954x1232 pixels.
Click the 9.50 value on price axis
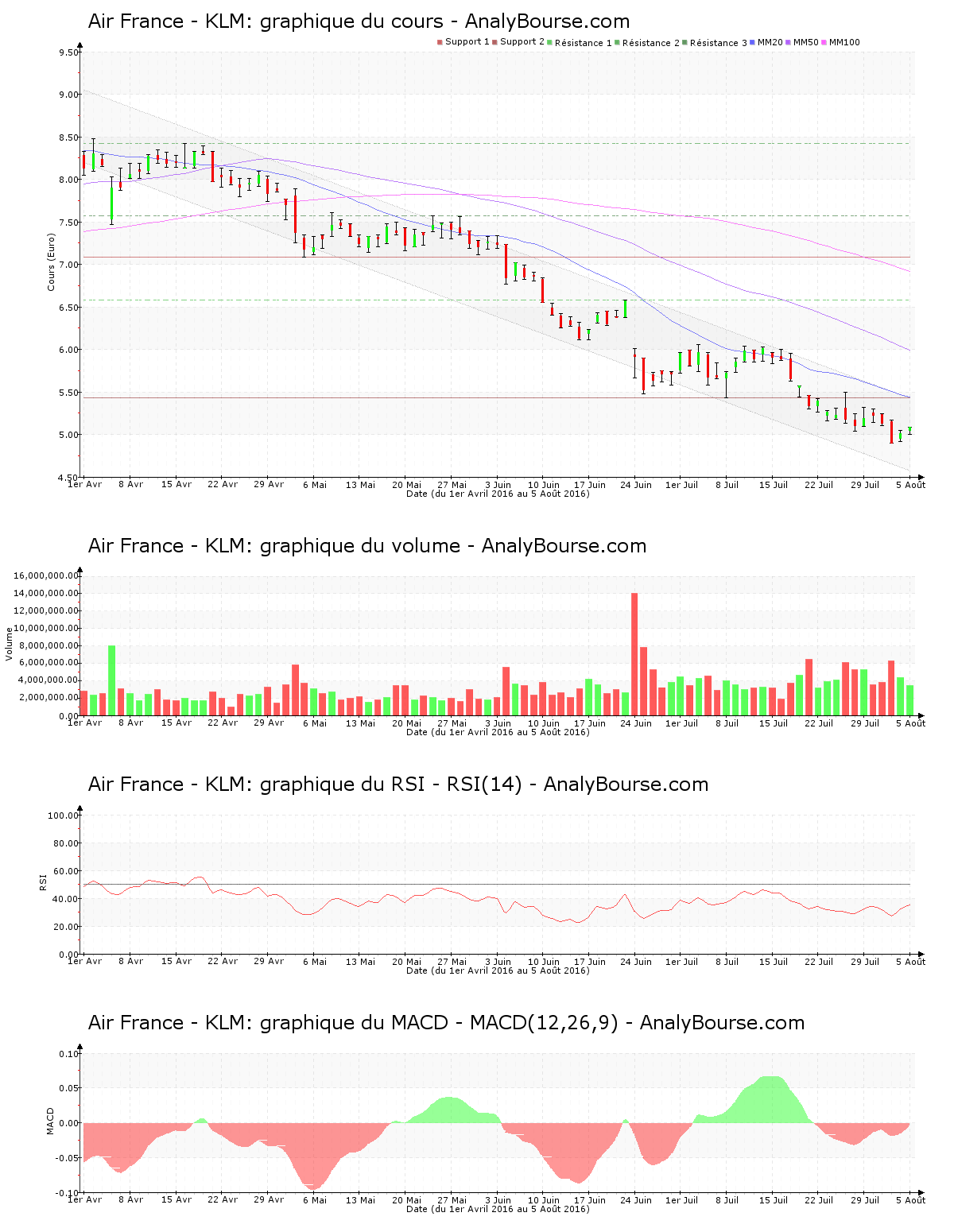click(x=69, y=52)
